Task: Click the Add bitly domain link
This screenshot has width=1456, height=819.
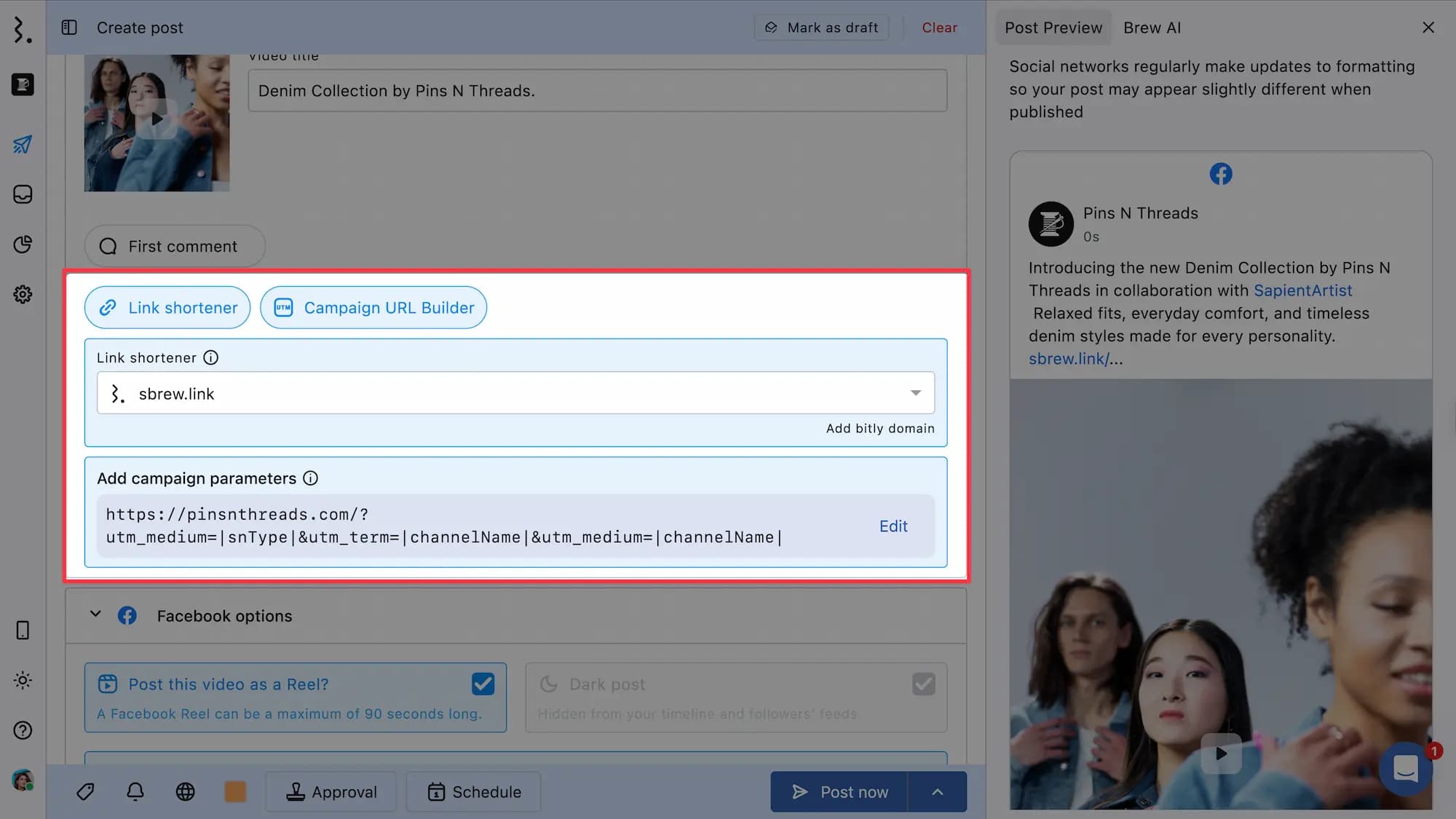Action: (x=880, y=428)
